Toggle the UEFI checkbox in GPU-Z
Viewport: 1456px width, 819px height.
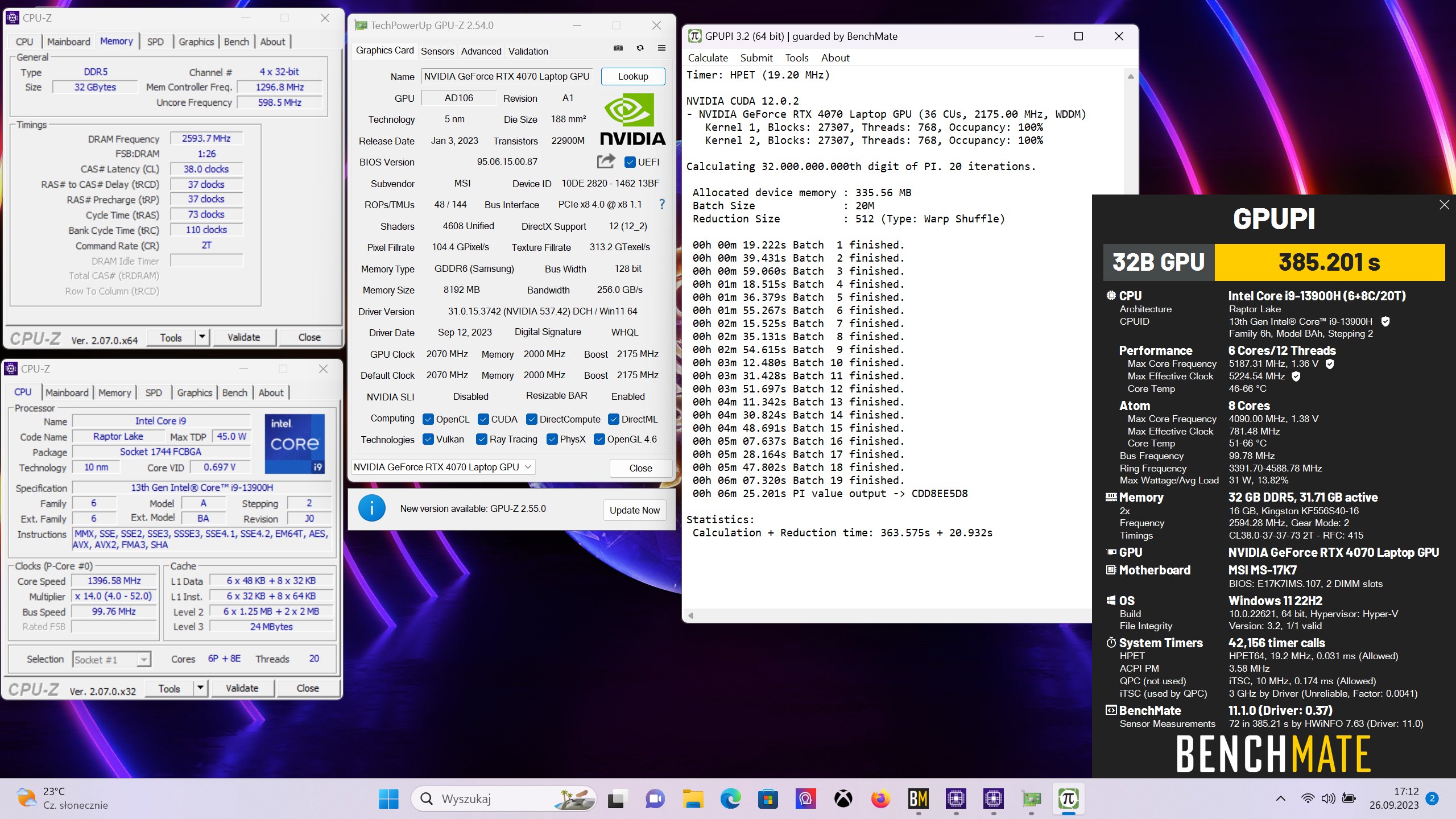630,162
